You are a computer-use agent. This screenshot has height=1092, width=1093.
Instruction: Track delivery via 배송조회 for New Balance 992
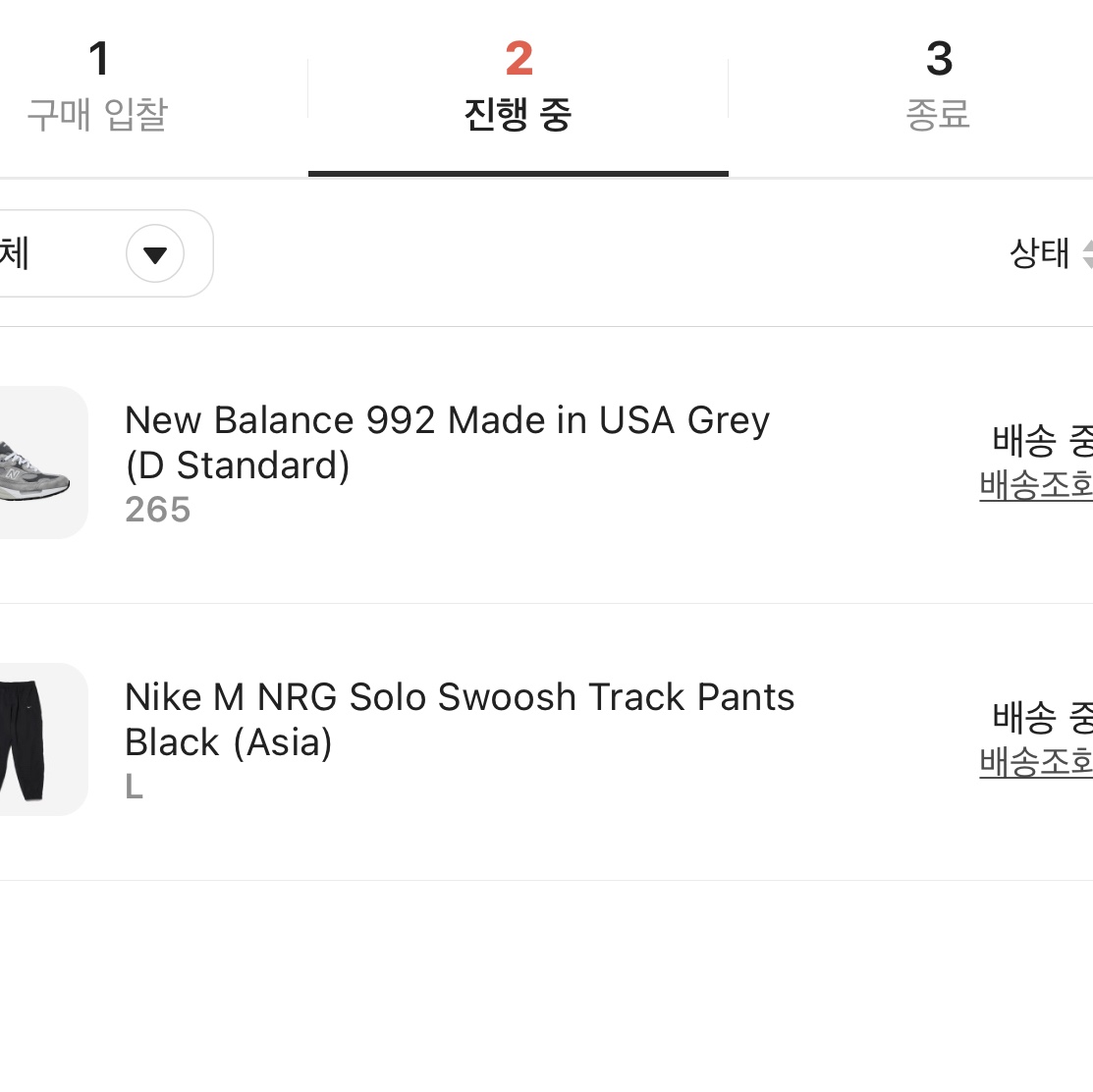1036,485
